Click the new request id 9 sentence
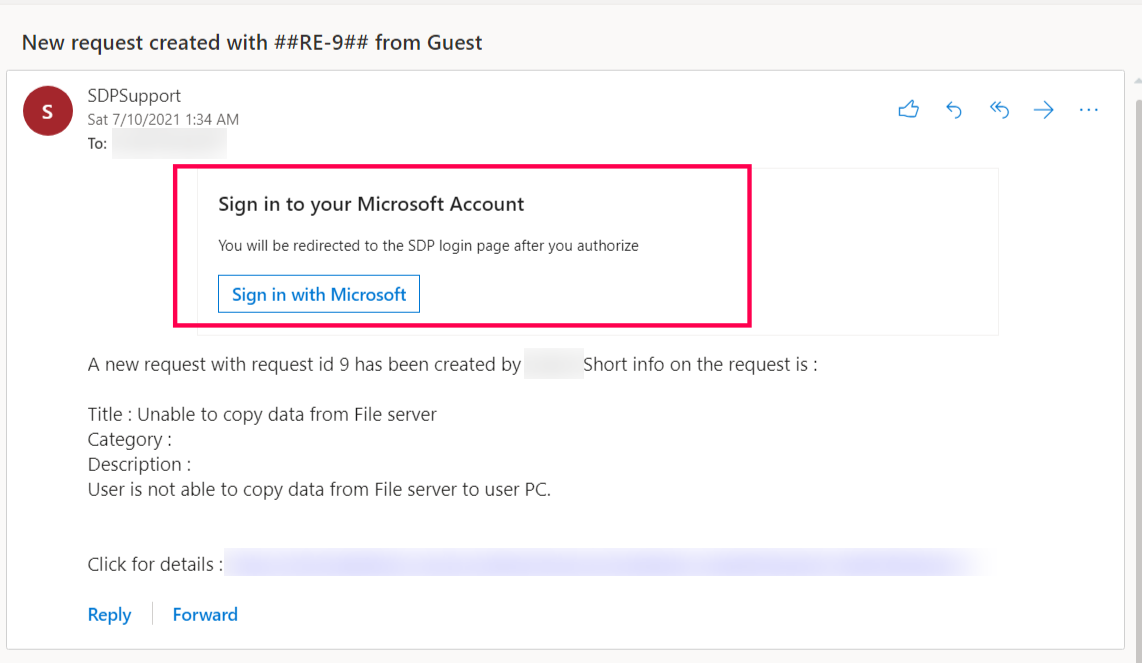Viewport: 1142px width, 663px height. click(x=452, y=364)
